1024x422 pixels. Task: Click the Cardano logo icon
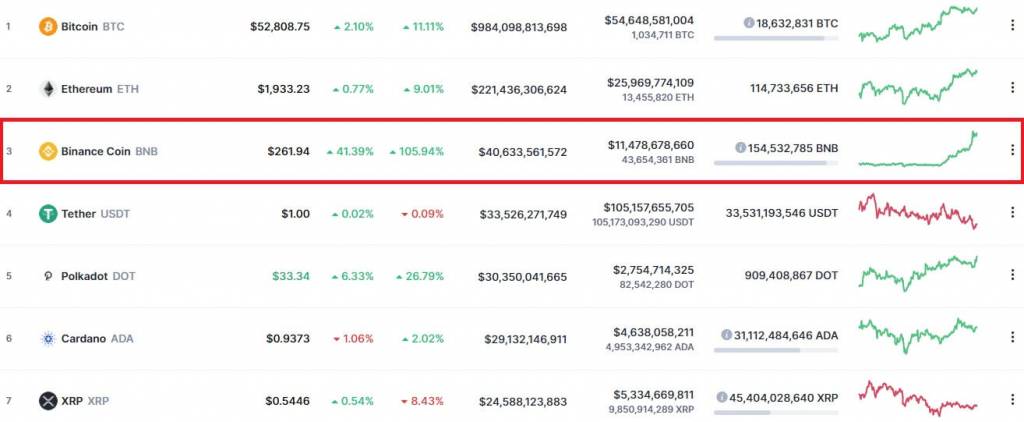[x=47, y=339]
